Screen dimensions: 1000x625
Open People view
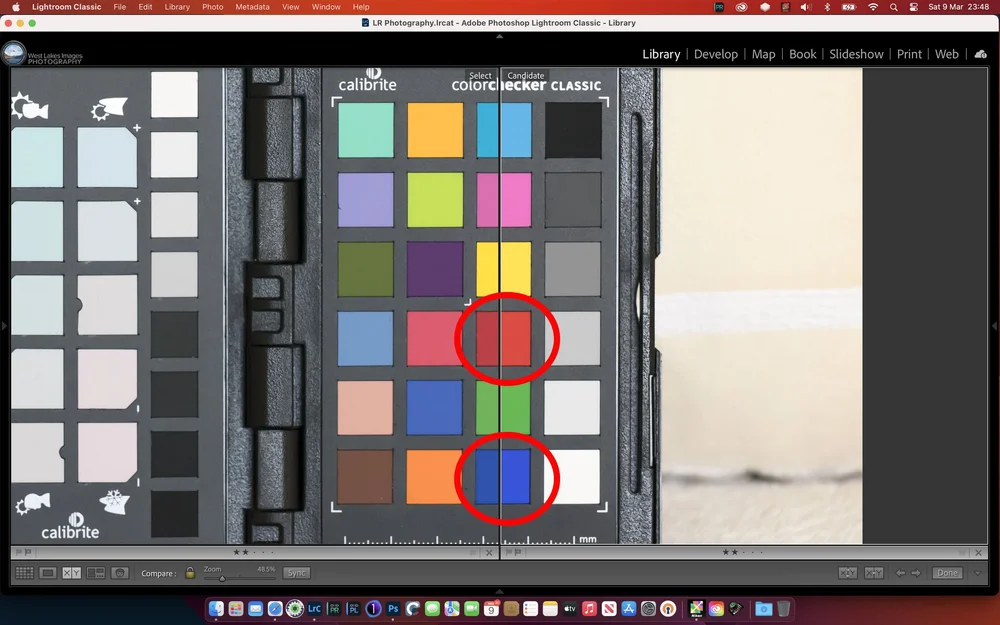click(x=120, y=573)
